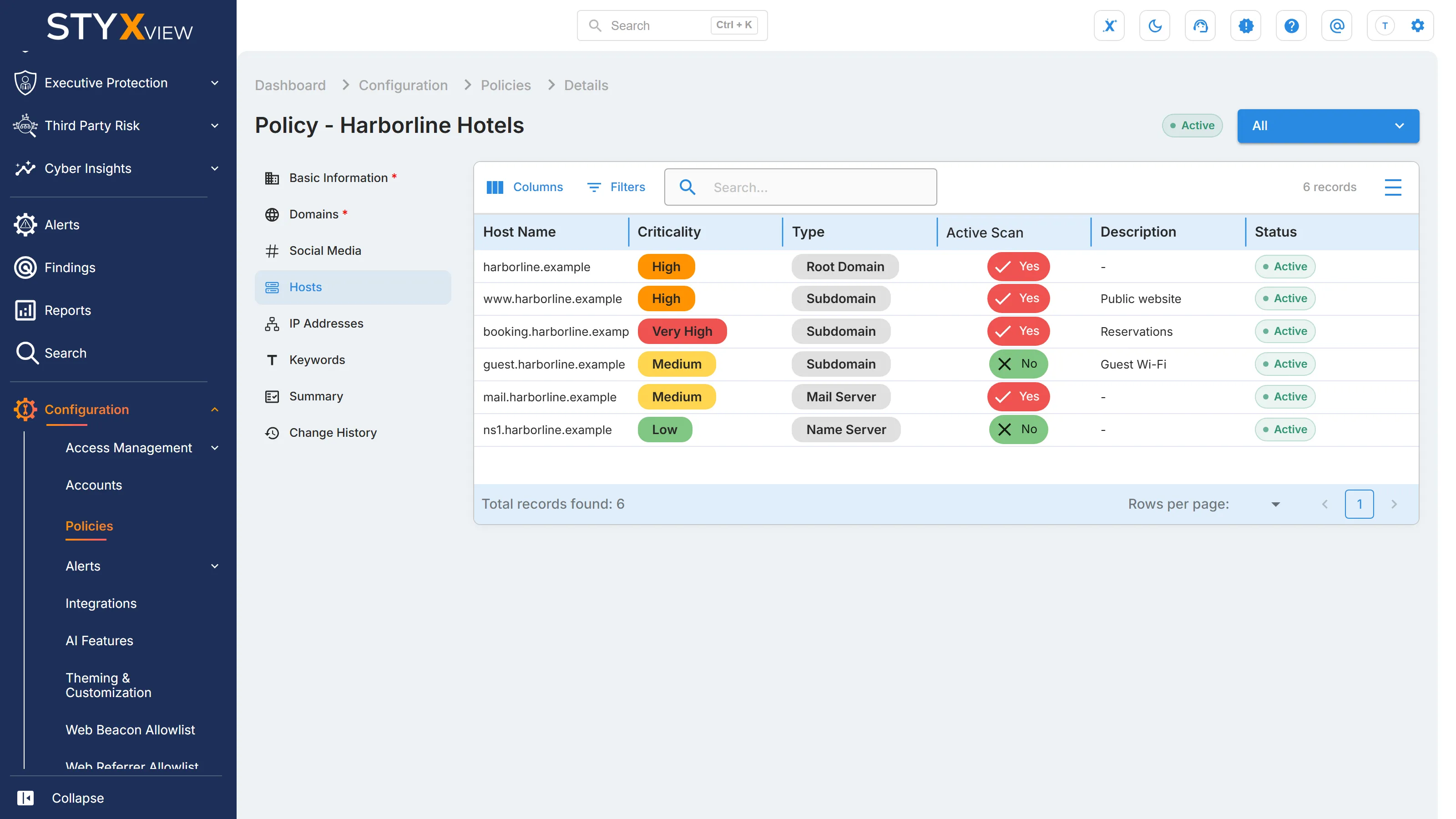Collapse the Configuration section chevron
1456x819 pixels.
pos(215,409)
